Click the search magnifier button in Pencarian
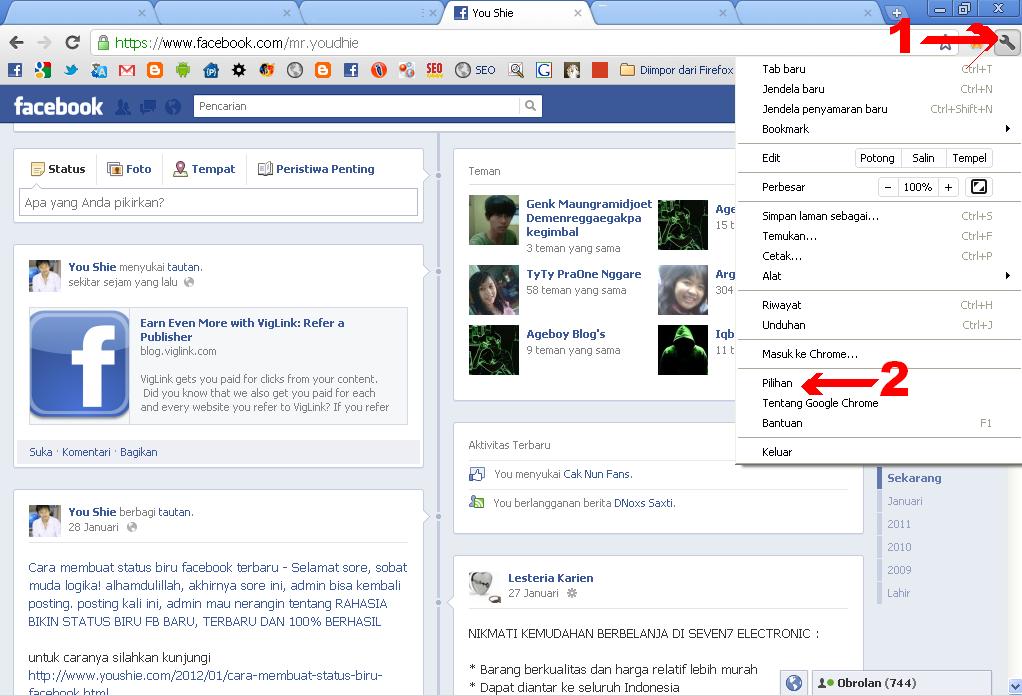1022x696 pixels. [x=531, y=106]
